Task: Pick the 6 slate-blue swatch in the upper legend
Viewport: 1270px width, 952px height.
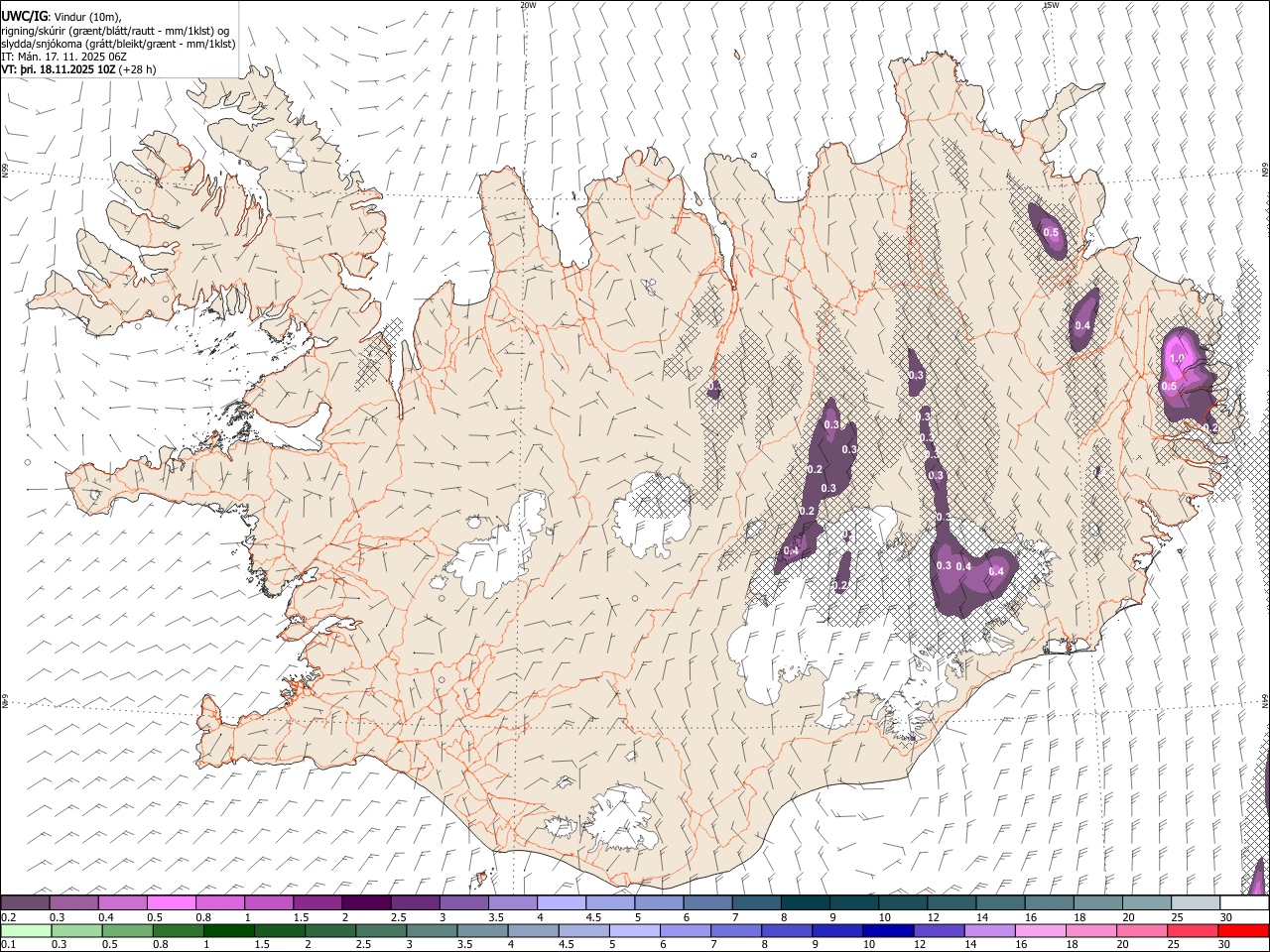Action: coord(707,902)
